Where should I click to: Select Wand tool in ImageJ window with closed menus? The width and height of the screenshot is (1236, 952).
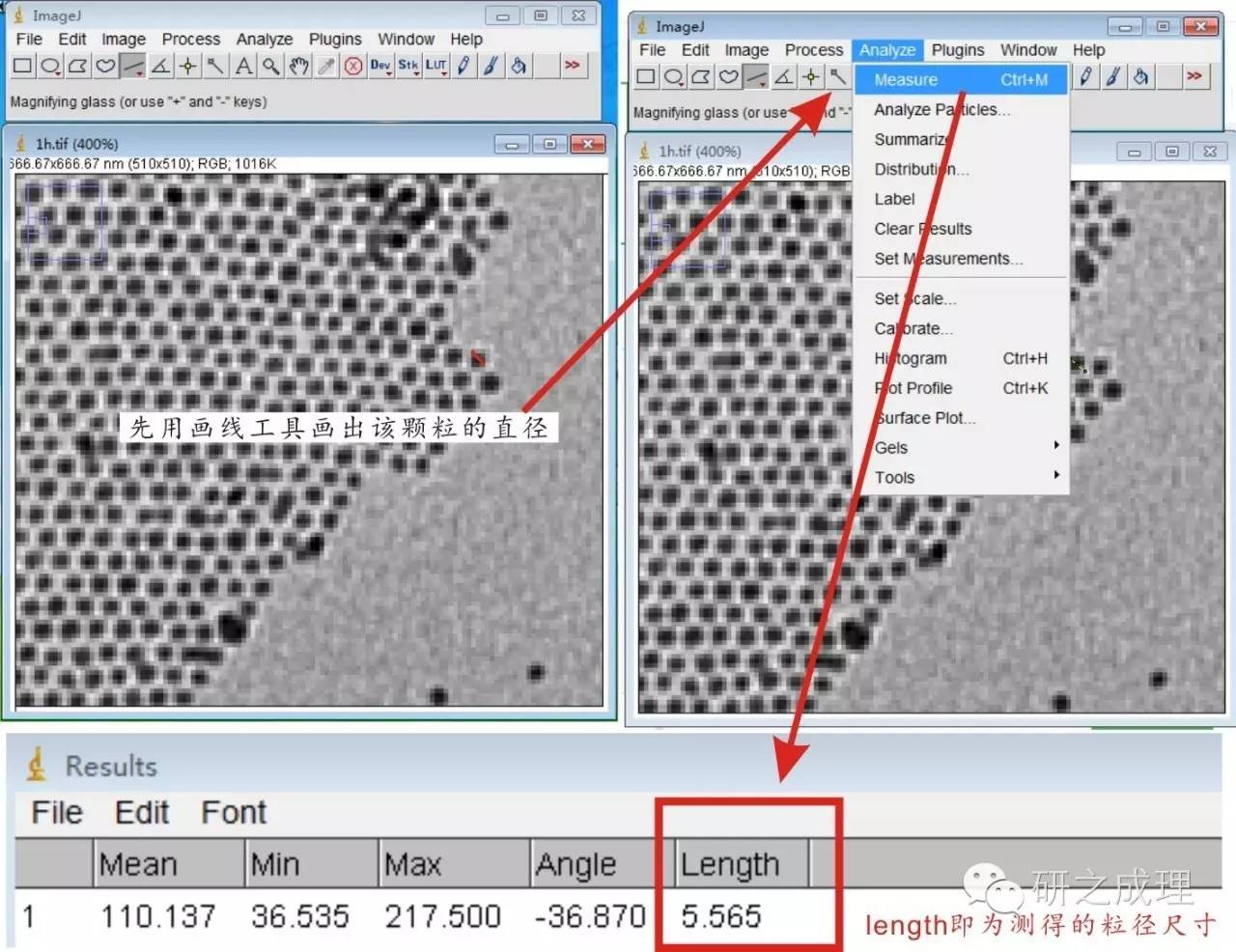[x=215, y=66]
